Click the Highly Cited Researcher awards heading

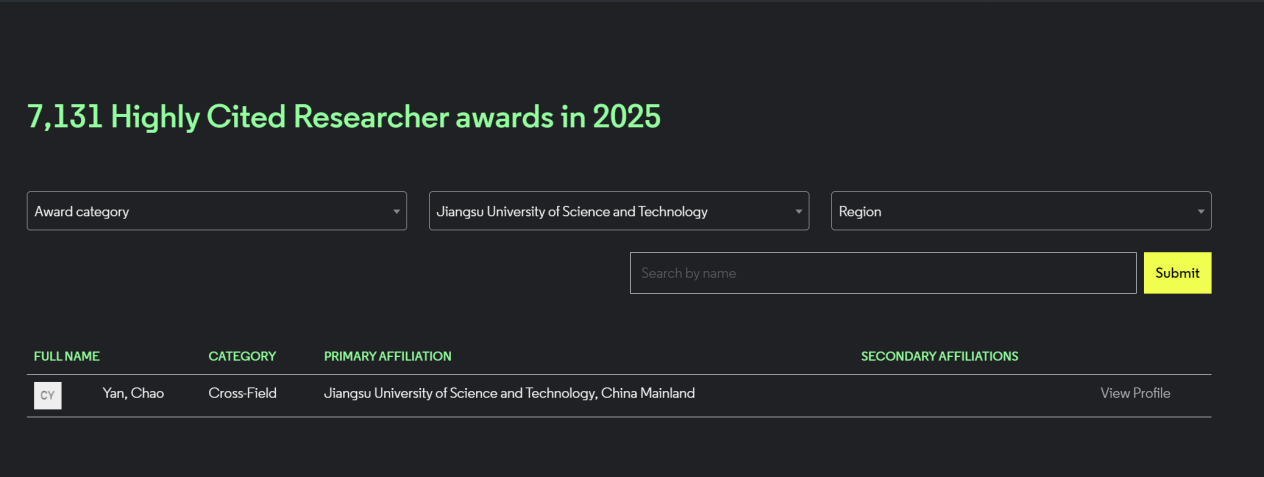(x=344, y=117)
